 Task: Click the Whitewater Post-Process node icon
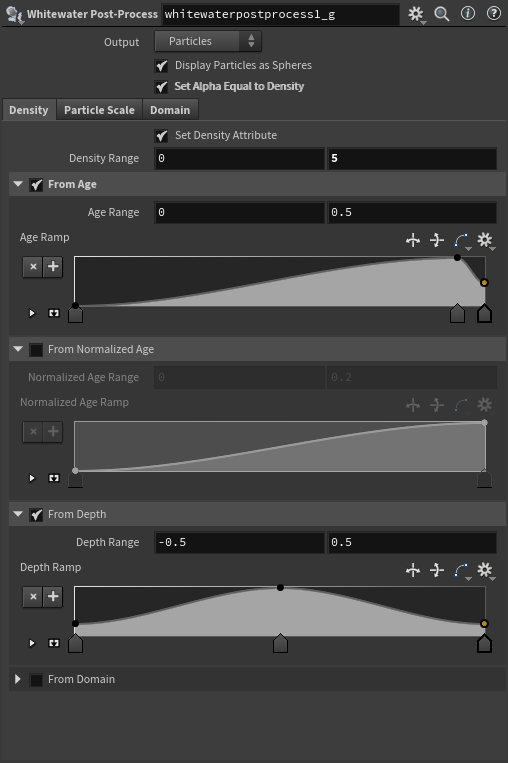[x=14, y=15]
